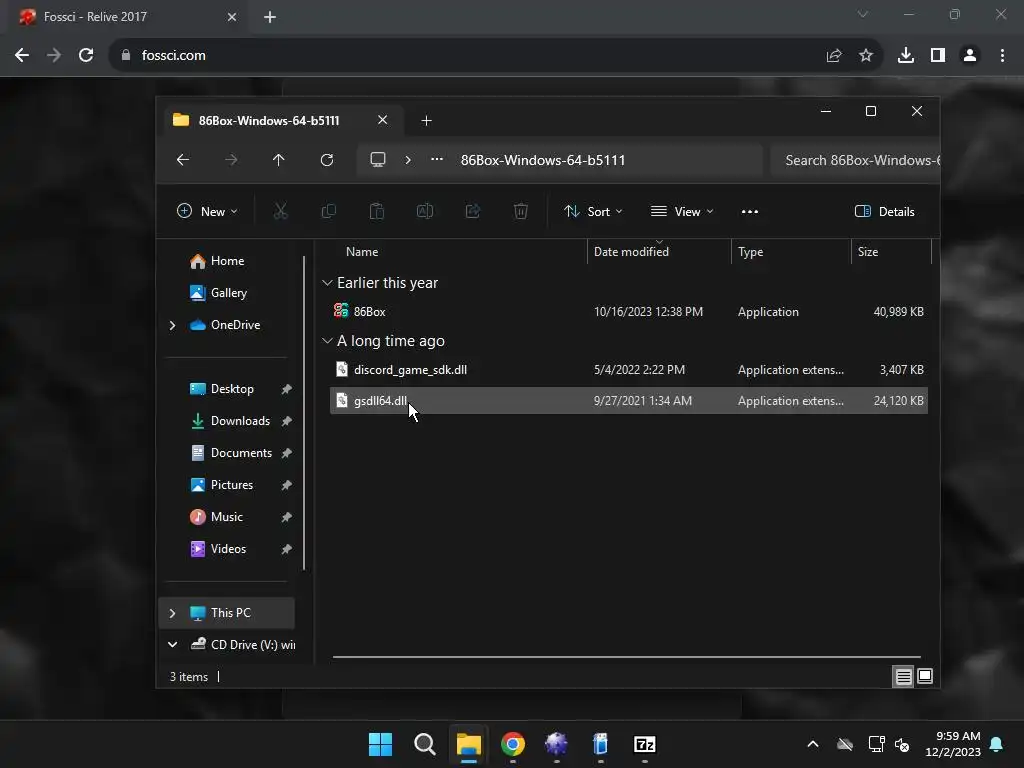Sort by the Type column header
The height and width of the screenshot is (768, 1024).
click(791, 252)
